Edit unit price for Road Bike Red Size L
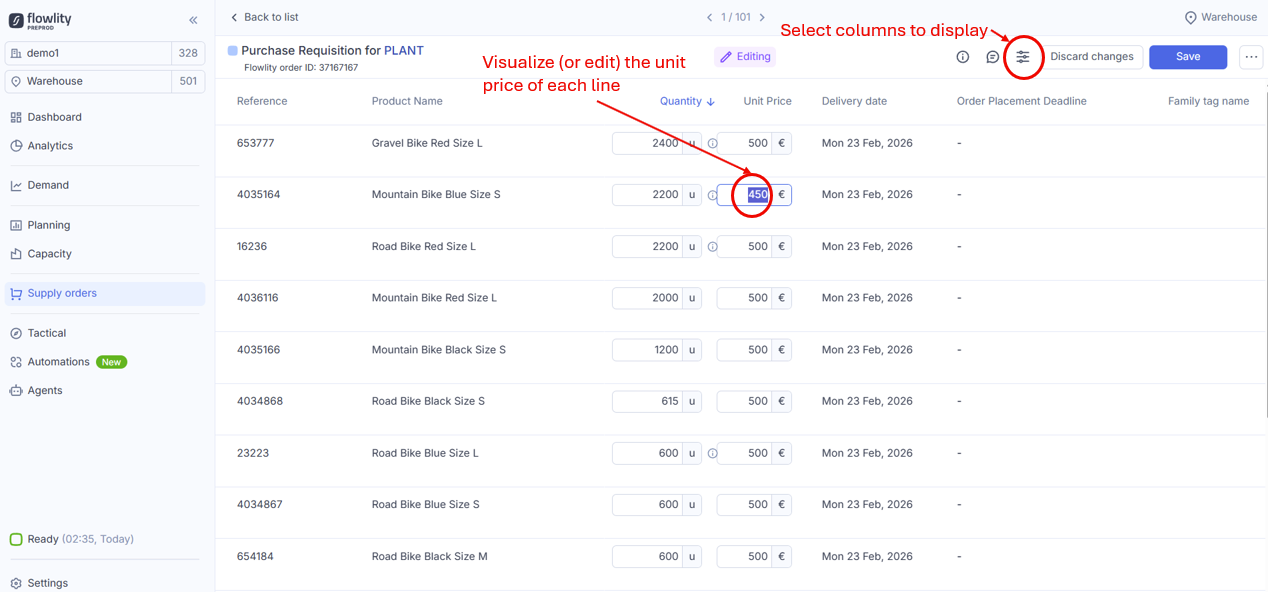This screenshot has width=1272, height=607. 745,247
